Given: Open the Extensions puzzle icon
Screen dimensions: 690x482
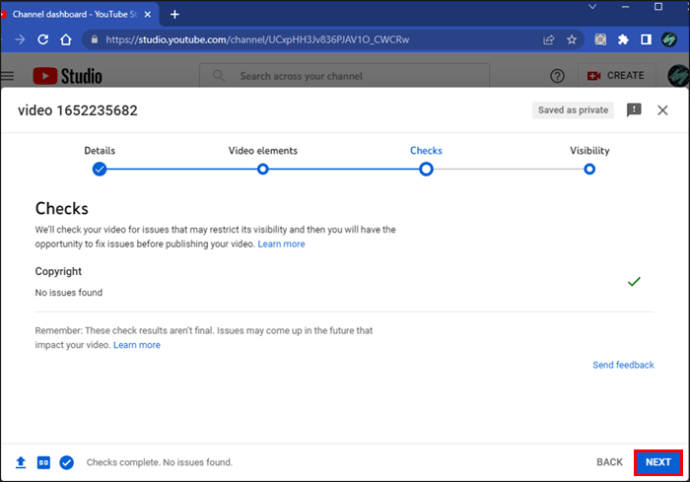Looking at the screenshot, I should coord(623,40).
